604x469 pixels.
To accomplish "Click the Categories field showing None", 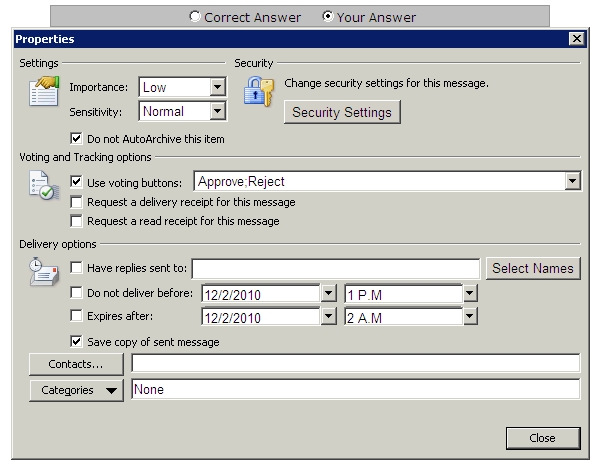I will click(356, 389).
